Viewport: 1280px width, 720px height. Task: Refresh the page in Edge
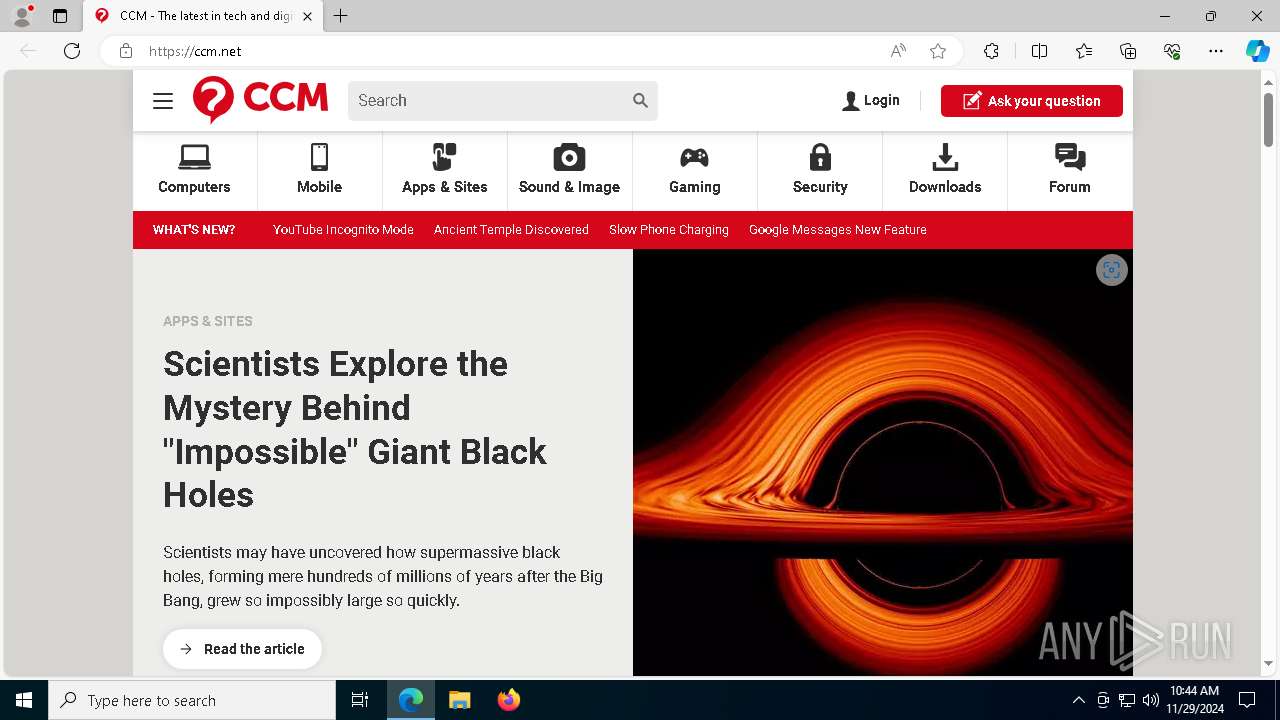tap(72, 51)
